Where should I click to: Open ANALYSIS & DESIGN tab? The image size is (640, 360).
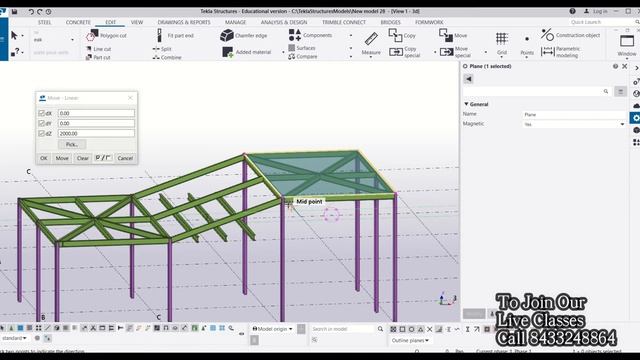pos(284,22)
